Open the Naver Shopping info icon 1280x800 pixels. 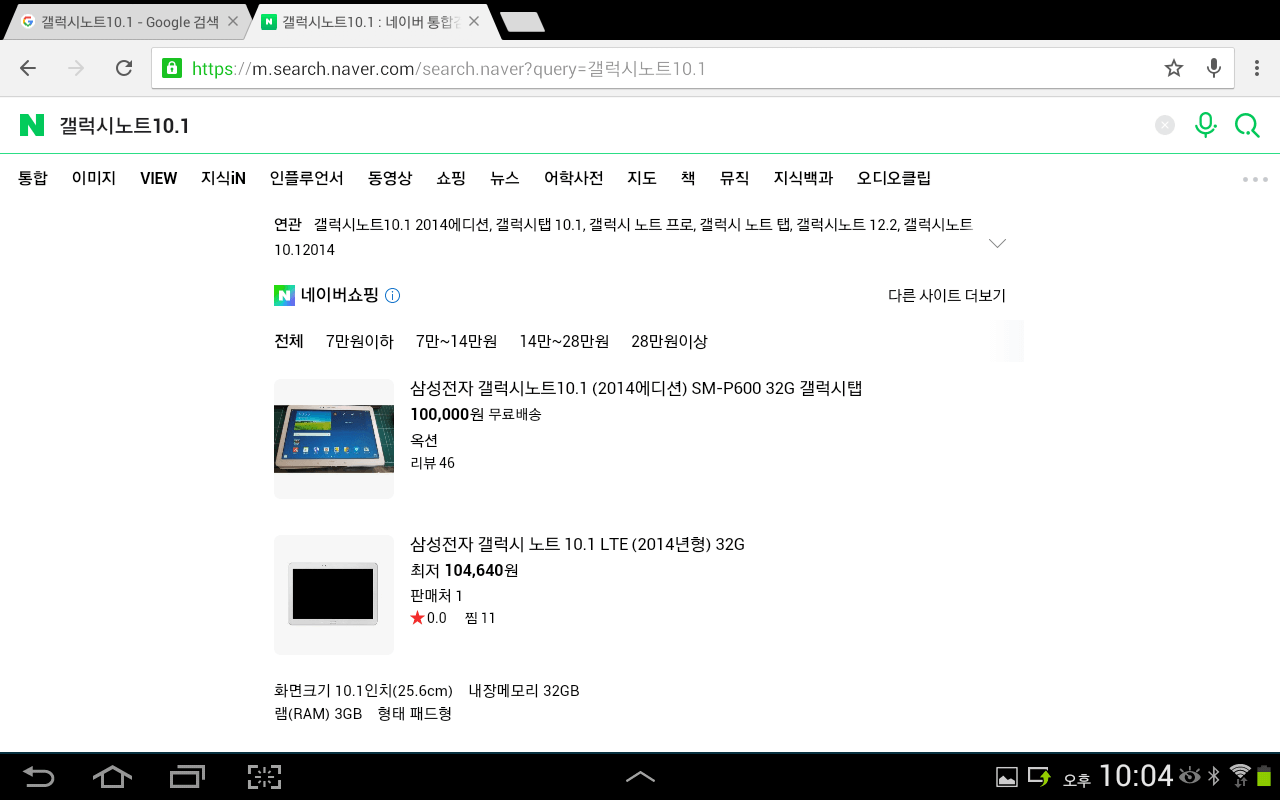(392, 295)
